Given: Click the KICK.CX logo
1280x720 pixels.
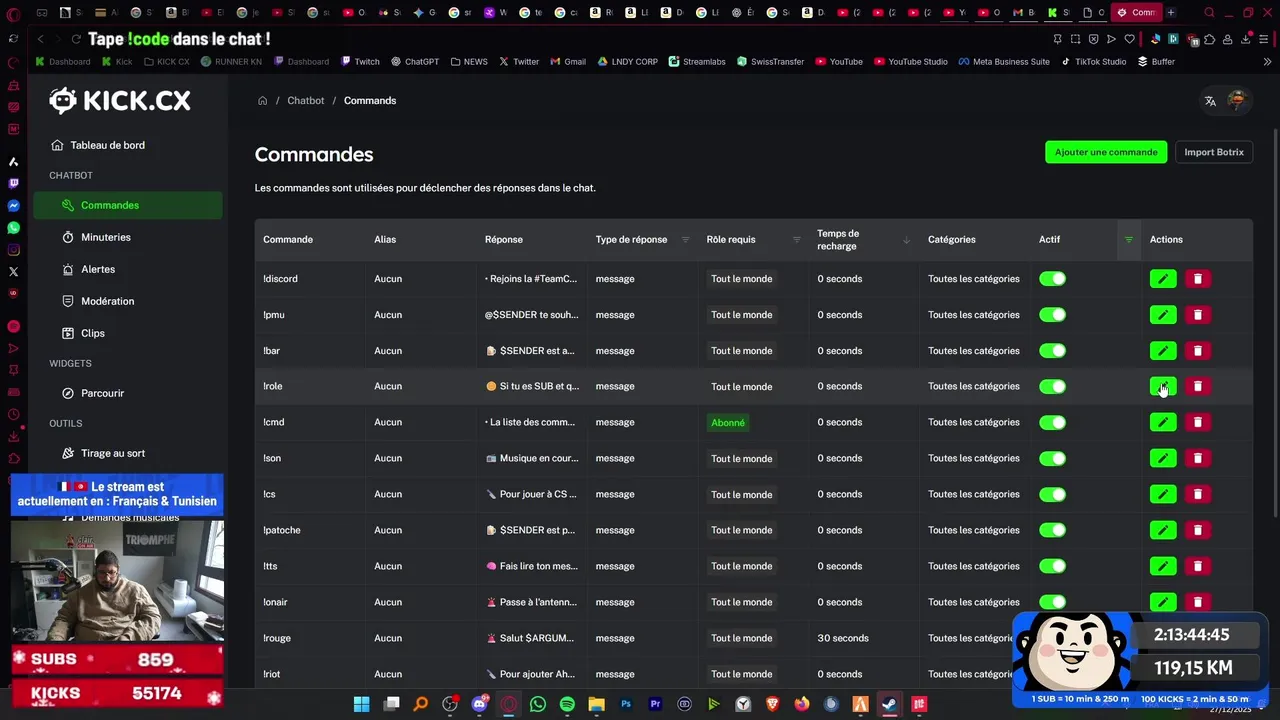Looking at the screenshot, I should [x=120, y=100].
